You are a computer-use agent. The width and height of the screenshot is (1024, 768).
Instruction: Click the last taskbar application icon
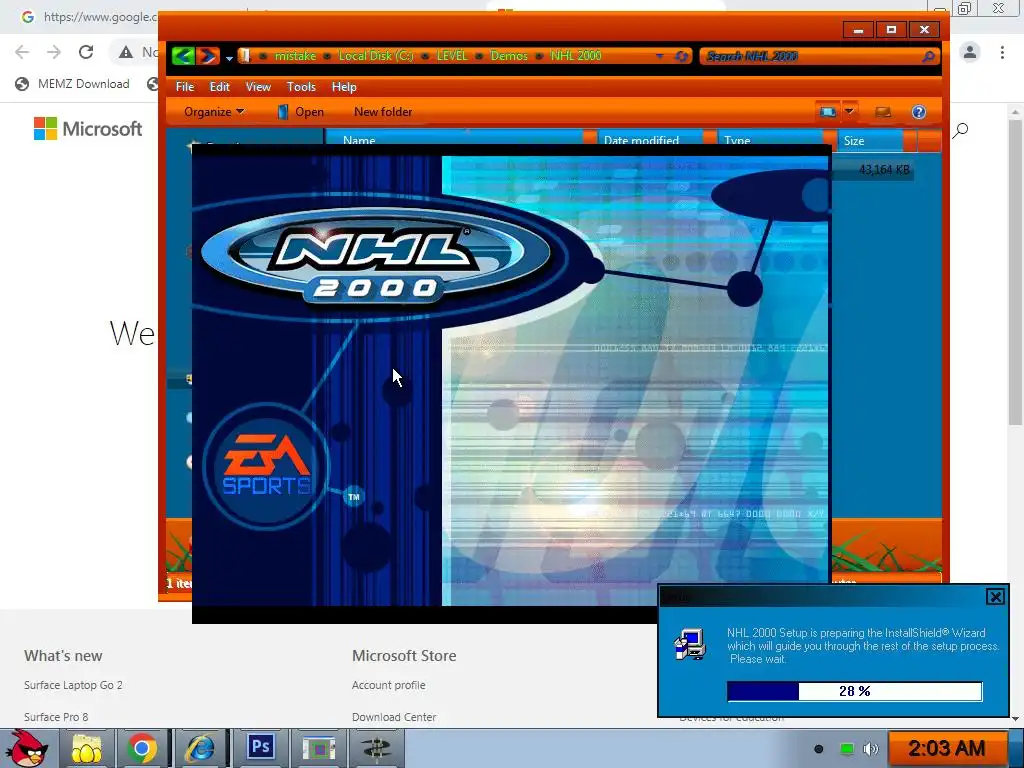(x=377, y=748)
